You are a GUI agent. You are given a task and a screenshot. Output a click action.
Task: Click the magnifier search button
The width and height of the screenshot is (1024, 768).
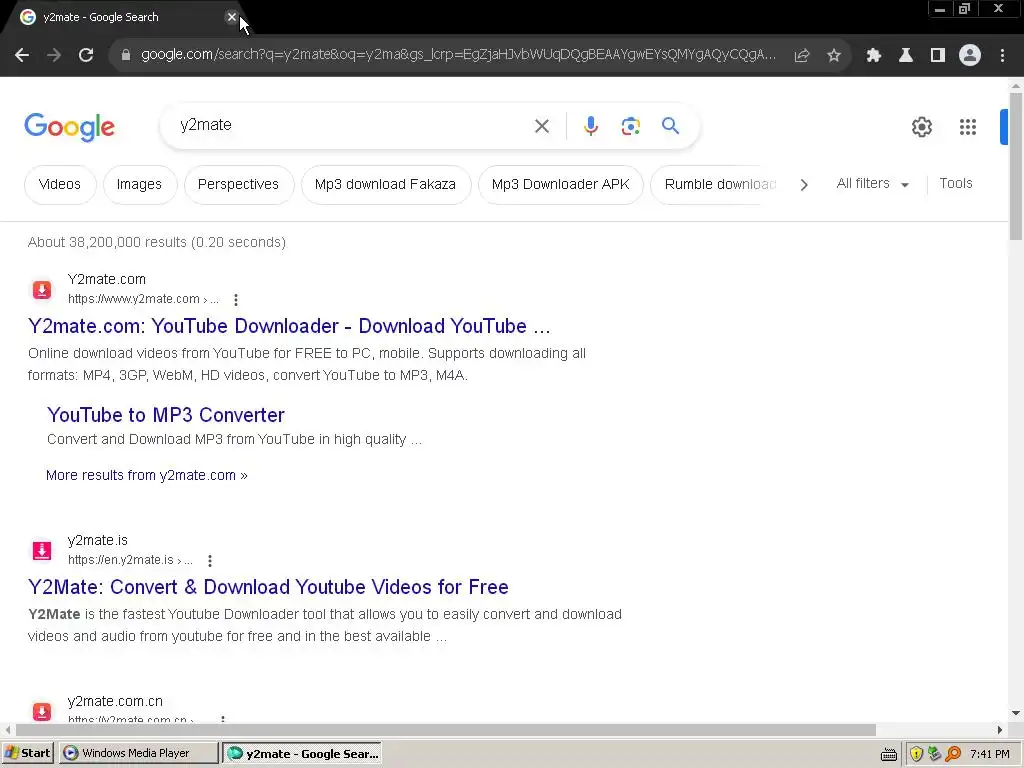[671, 125]
